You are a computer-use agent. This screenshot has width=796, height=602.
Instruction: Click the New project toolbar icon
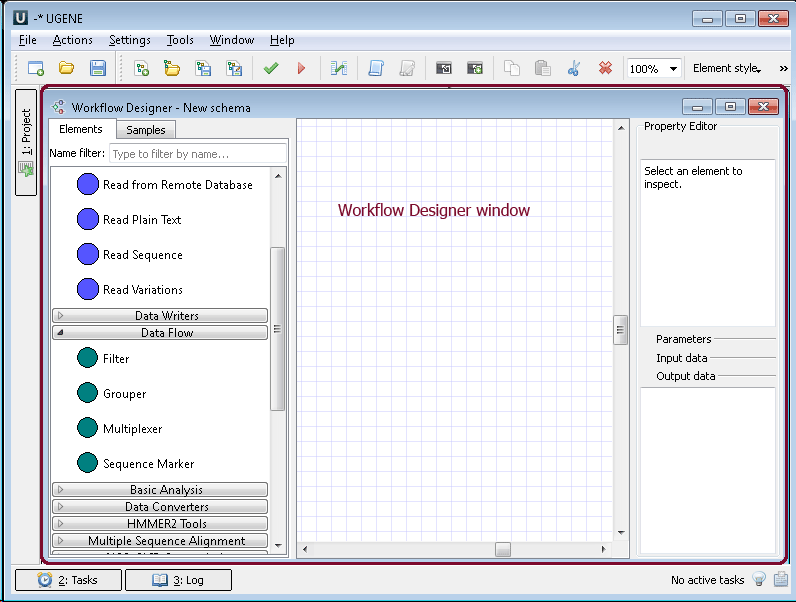(x=36, y=68)
